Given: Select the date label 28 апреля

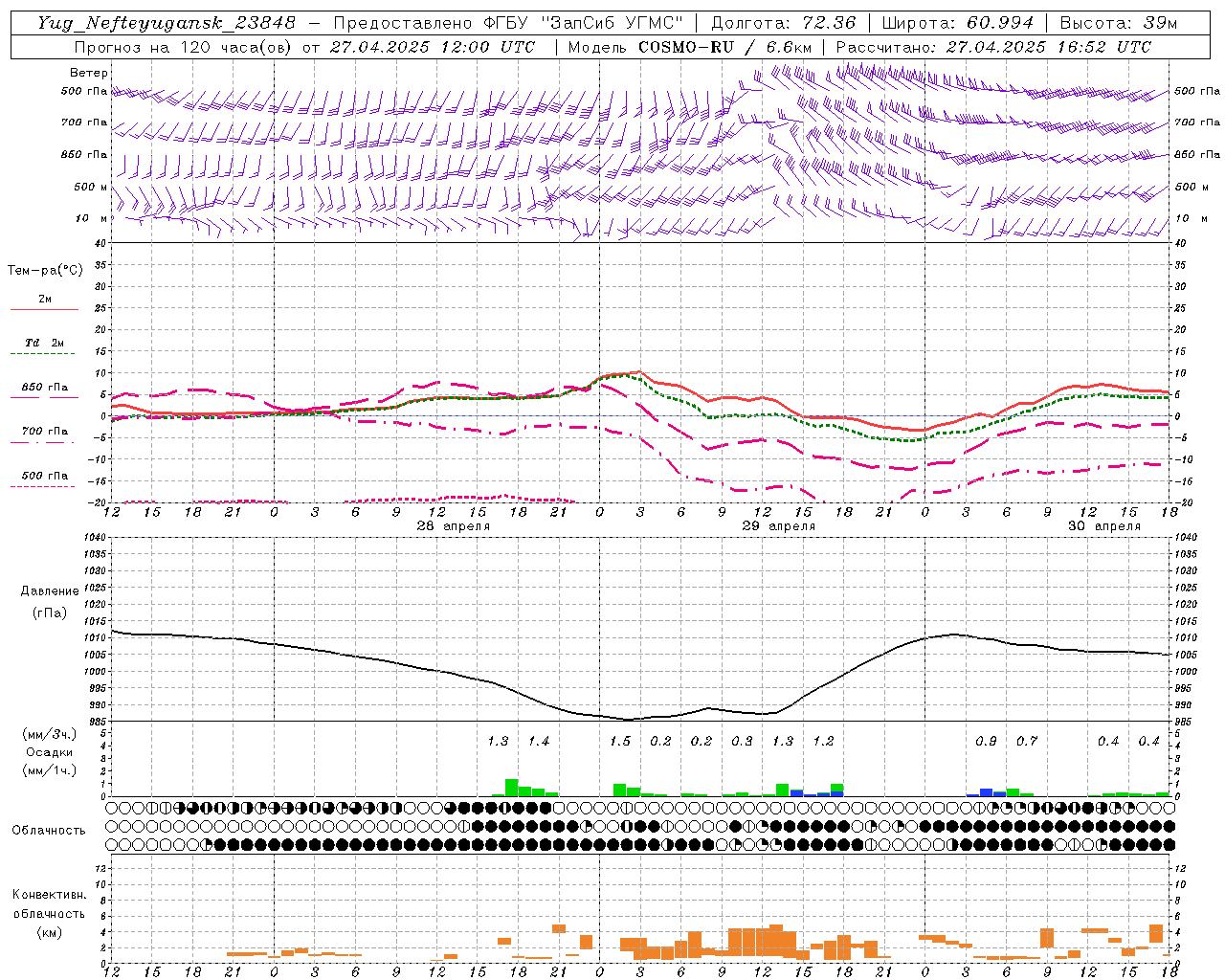Looking at the screenshot, I should point(453,526).
